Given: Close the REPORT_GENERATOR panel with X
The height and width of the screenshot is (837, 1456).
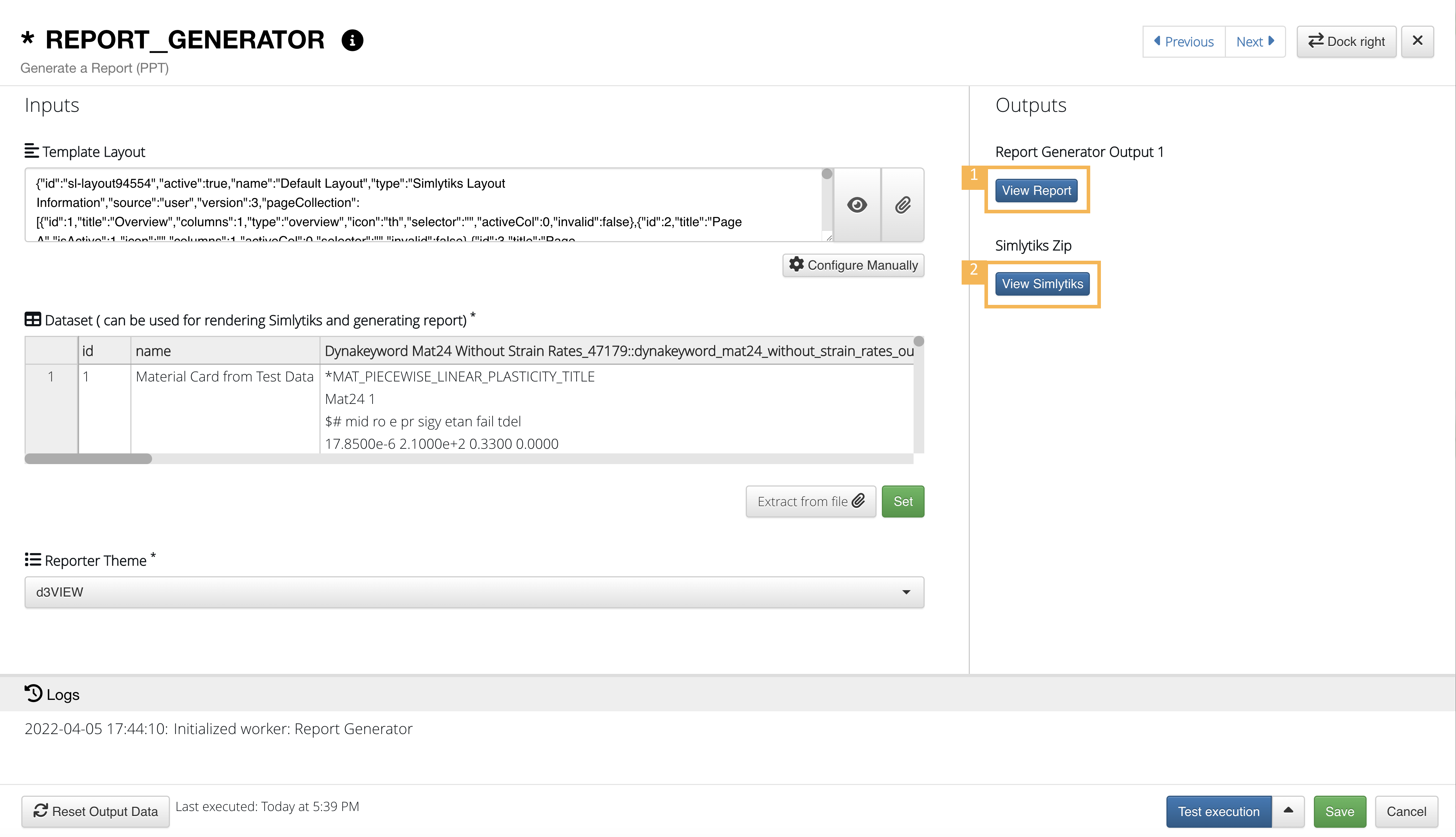Looking at the screenshot, I should [x=1418, y=41].
